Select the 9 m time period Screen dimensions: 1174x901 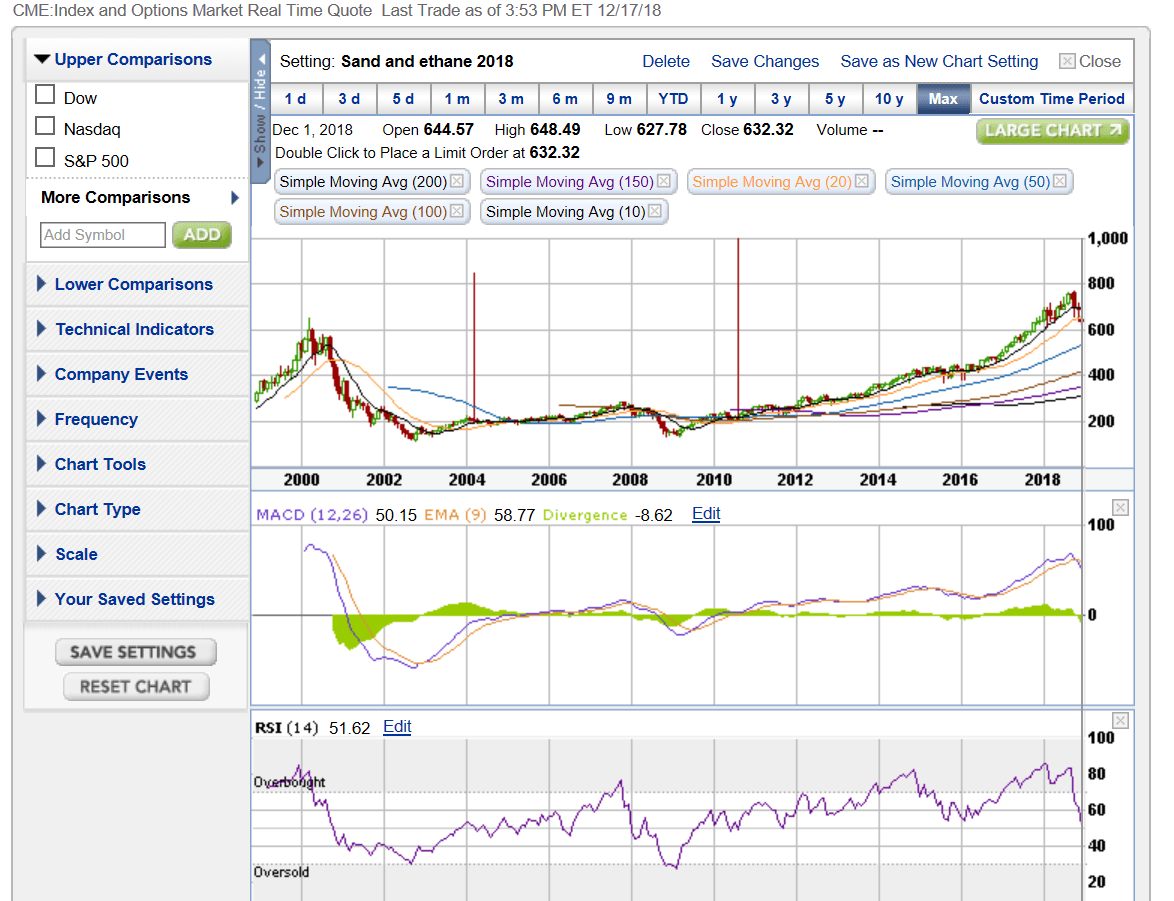(619, 99)
